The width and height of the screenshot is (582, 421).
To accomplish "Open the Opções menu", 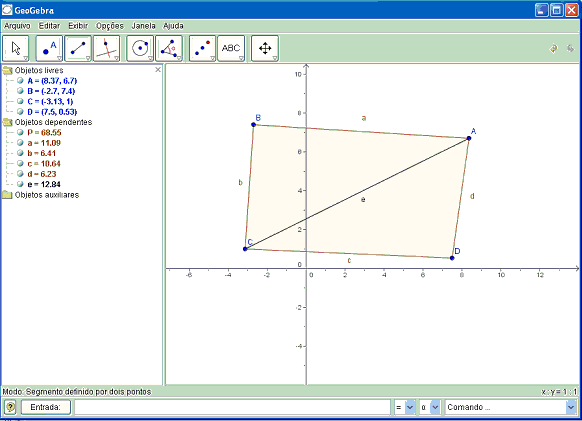I will click(109, 26).
